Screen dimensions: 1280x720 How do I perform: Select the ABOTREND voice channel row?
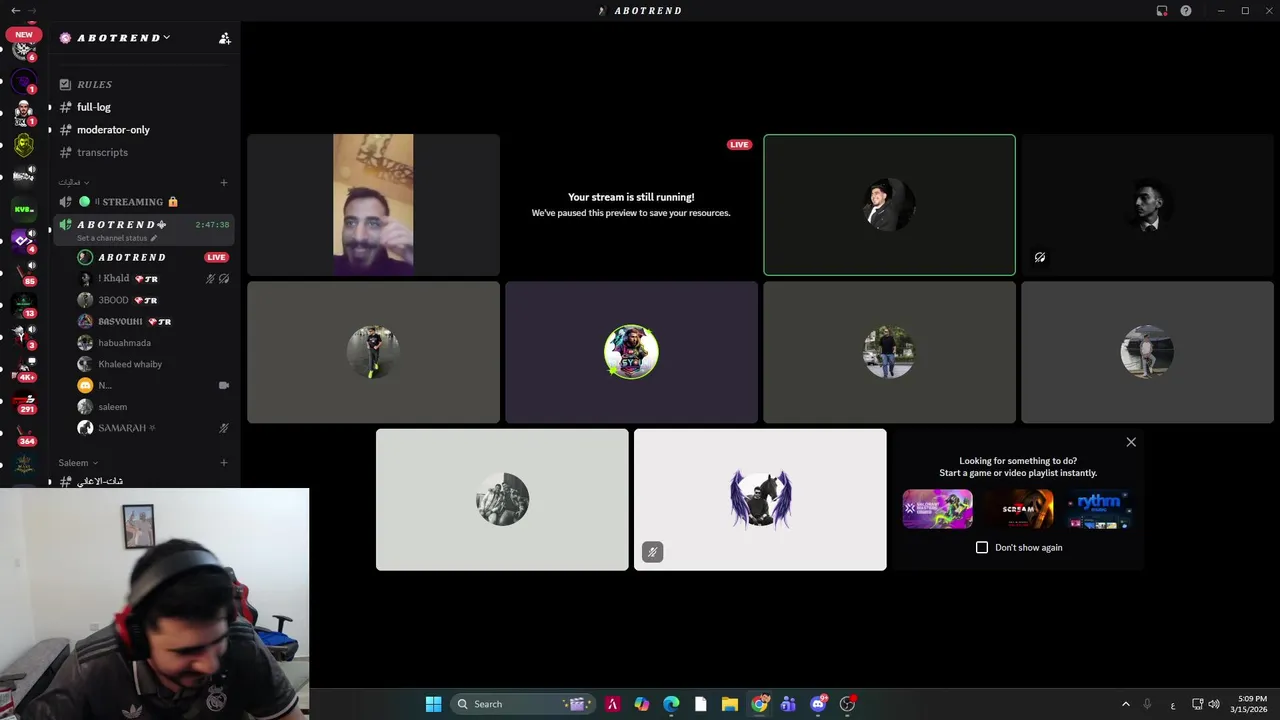[x=145, y=230]
